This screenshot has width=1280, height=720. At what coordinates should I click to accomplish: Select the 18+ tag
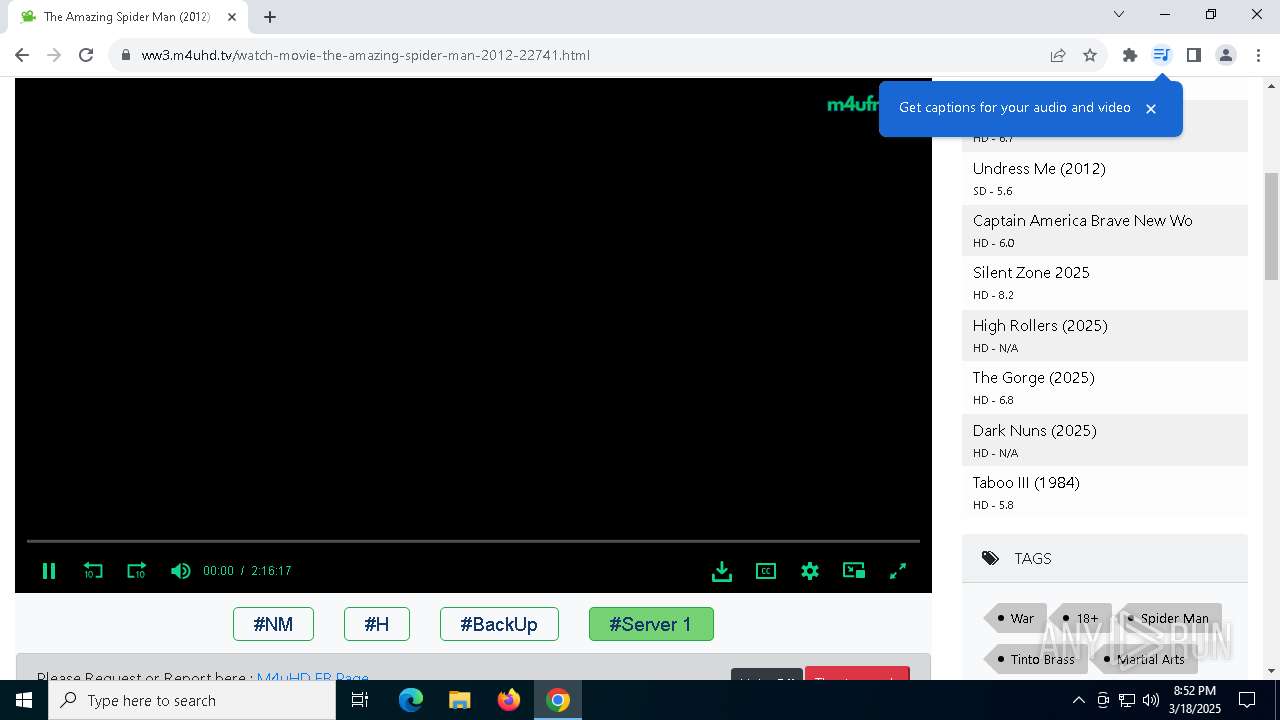[1081, 618]
